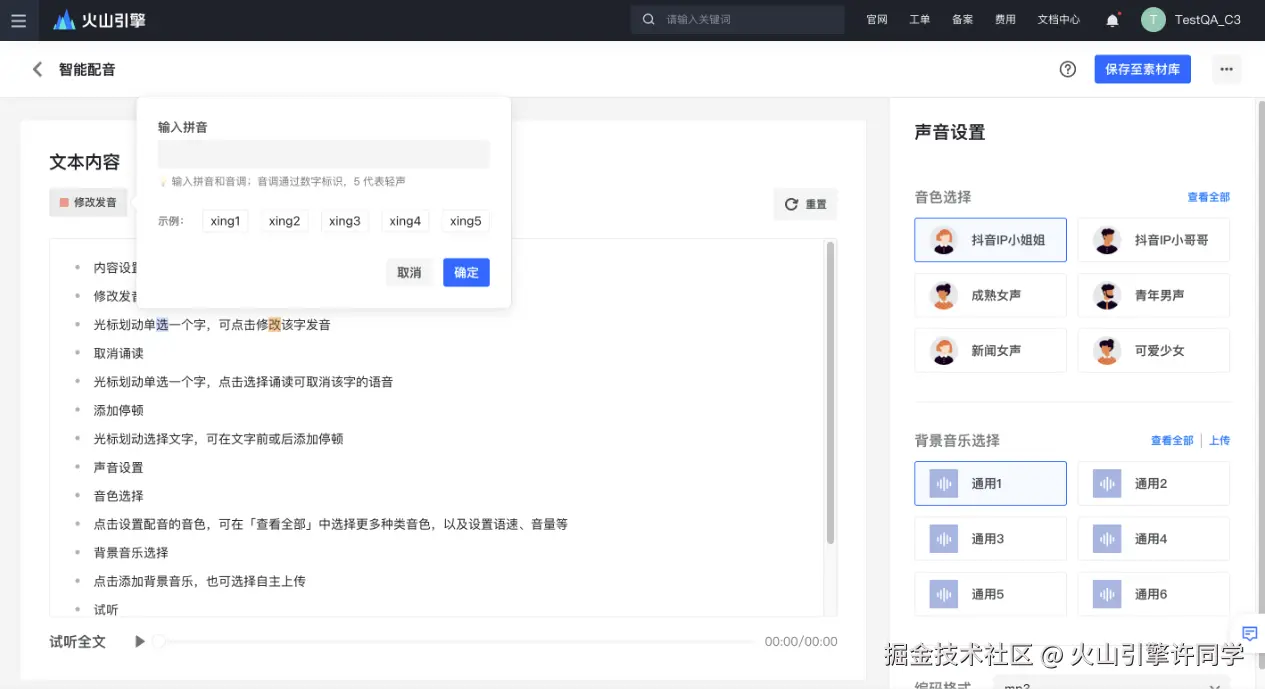1265x689 pixels.
Task: Pick example pinyin xing4
Action: [405, 221]
